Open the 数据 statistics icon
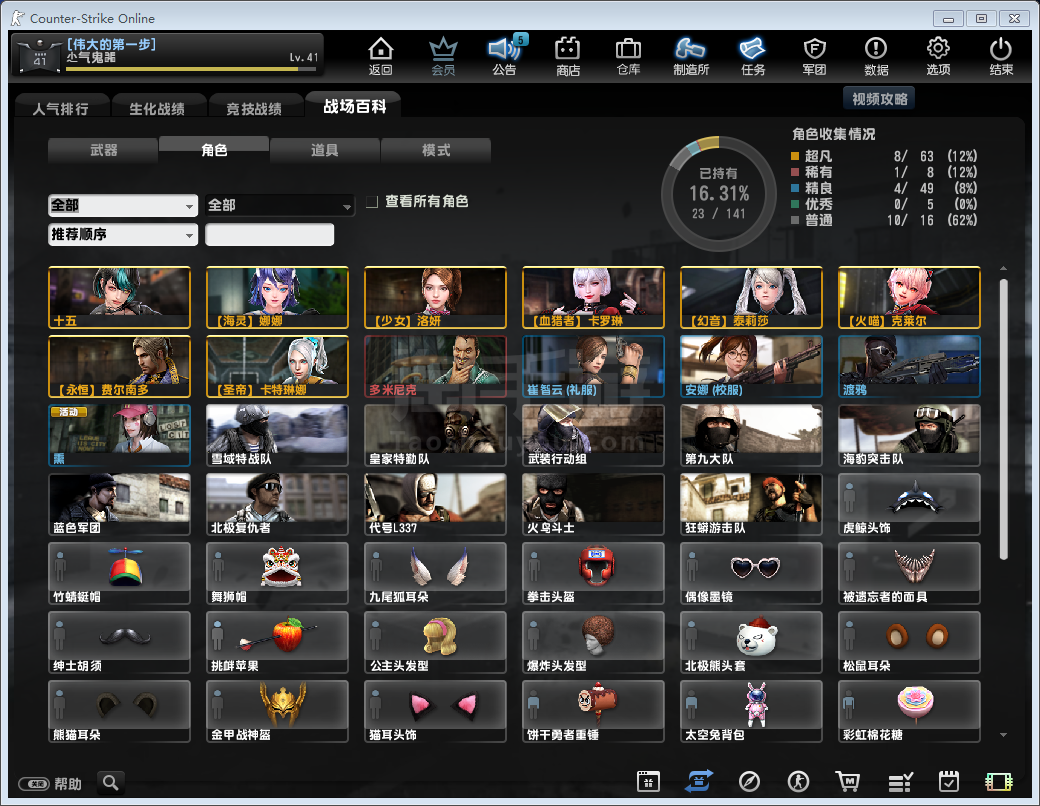Image resolution: width=1040 pixels, height=806 pixels. (x=876, y=56)
